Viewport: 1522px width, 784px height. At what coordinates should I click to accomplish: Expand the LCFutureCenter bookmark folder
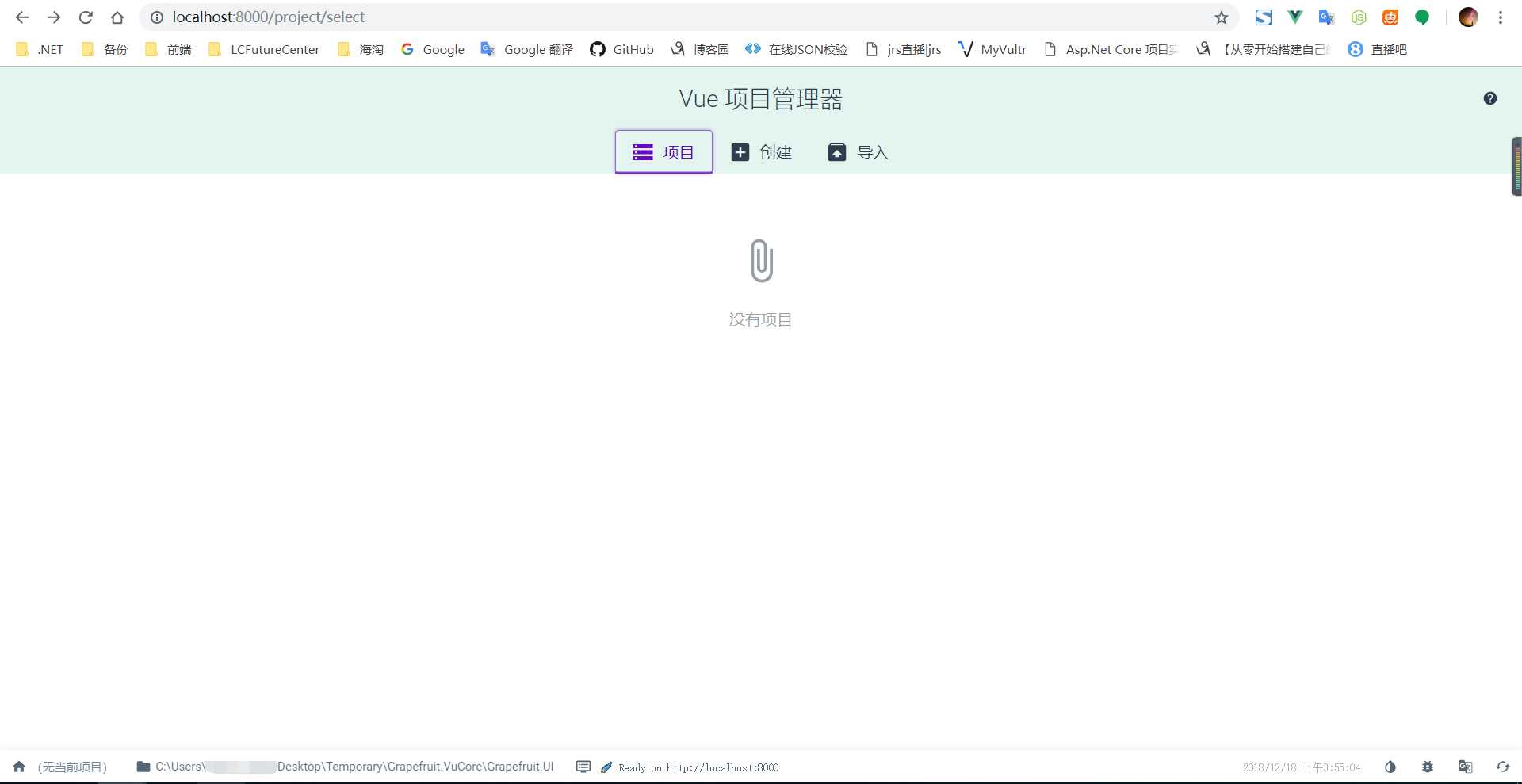(x=264, y=49)
